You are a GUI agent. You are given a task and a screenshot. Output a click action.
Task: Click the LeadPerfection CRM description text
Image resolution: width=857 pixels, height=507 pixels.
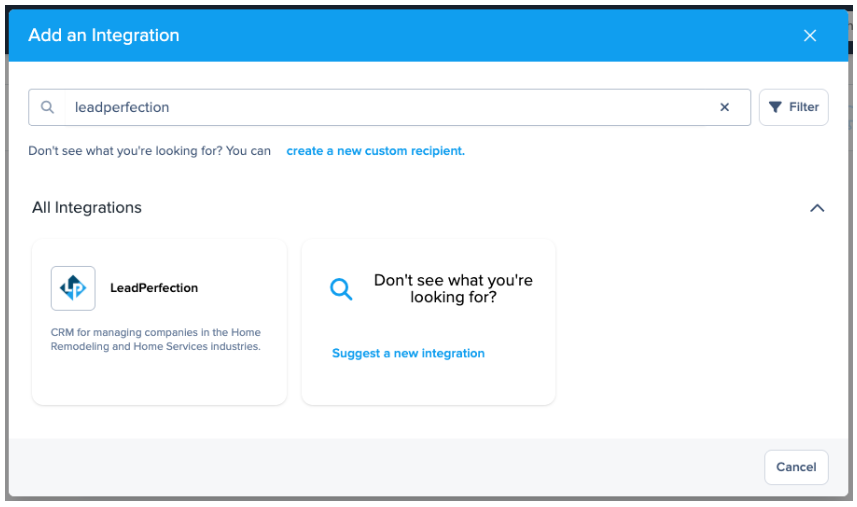(x=155, y=339)
